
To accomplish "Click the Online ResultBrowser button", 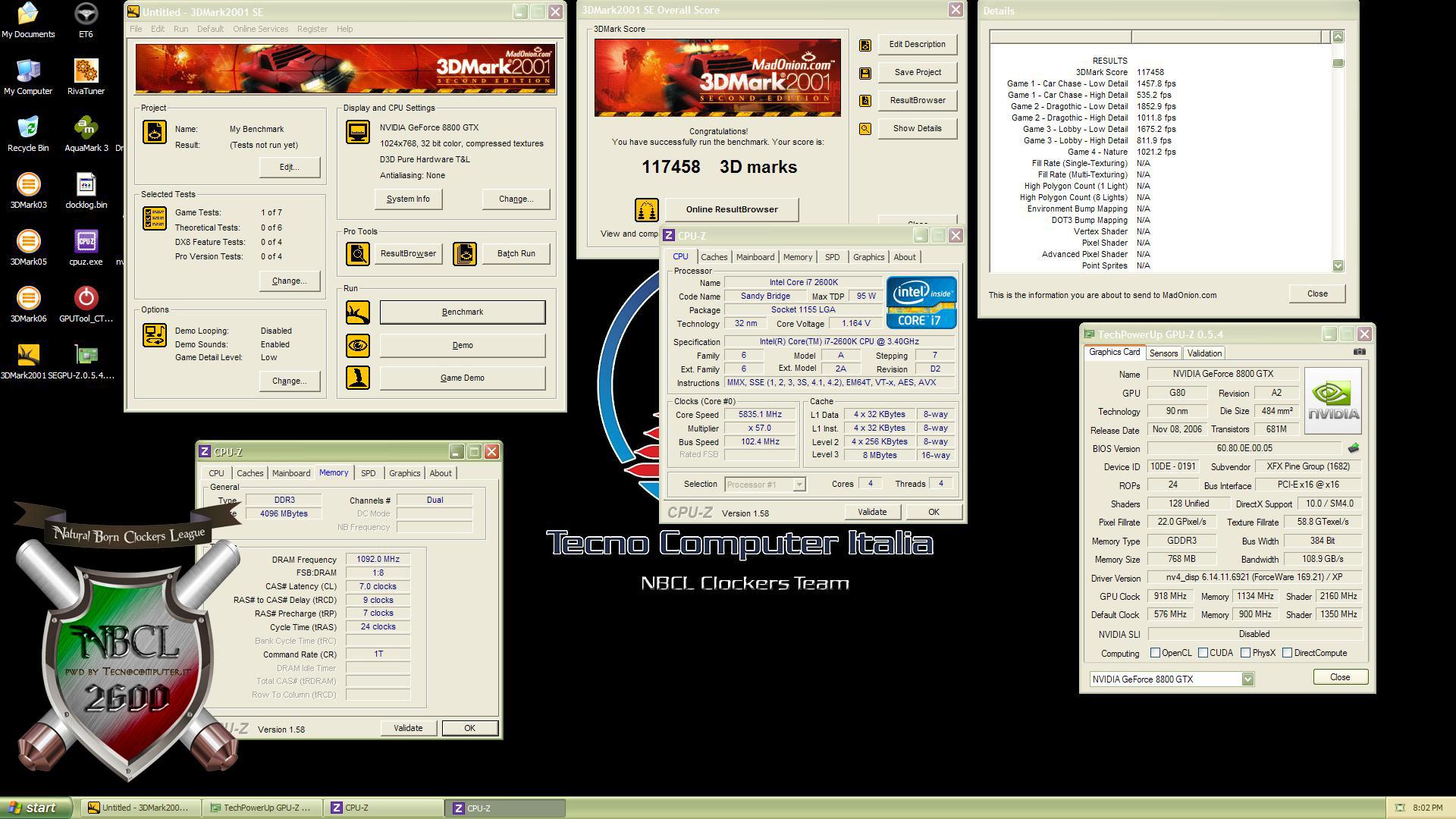I will pos(732,209).
